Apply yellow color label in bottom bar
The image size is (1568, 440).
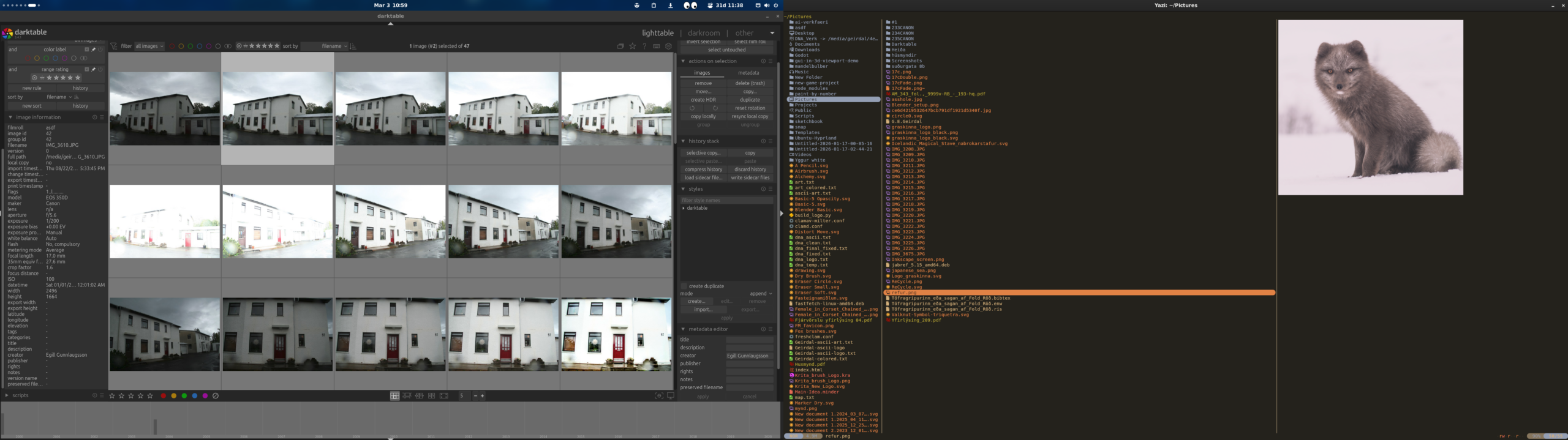point(174,396)
